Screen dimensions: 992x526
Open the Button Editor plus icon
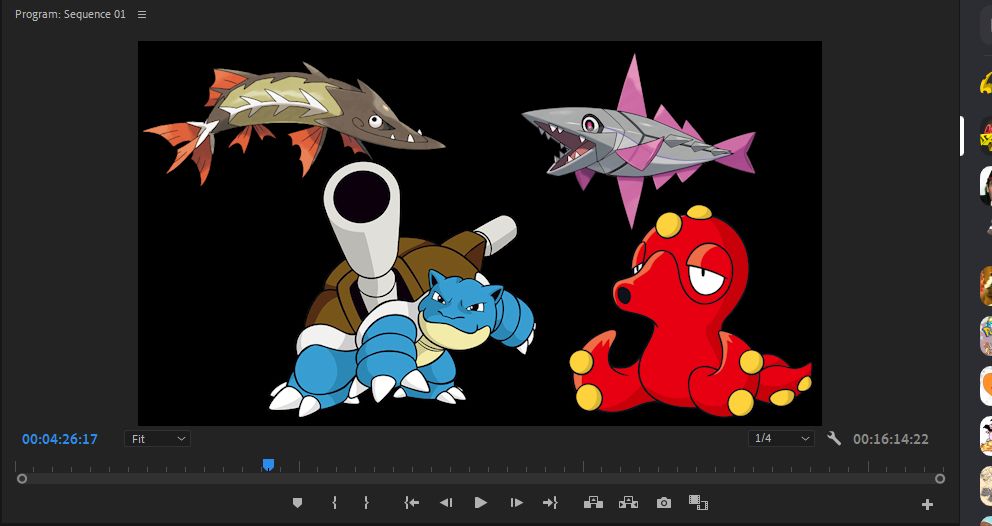927,504
